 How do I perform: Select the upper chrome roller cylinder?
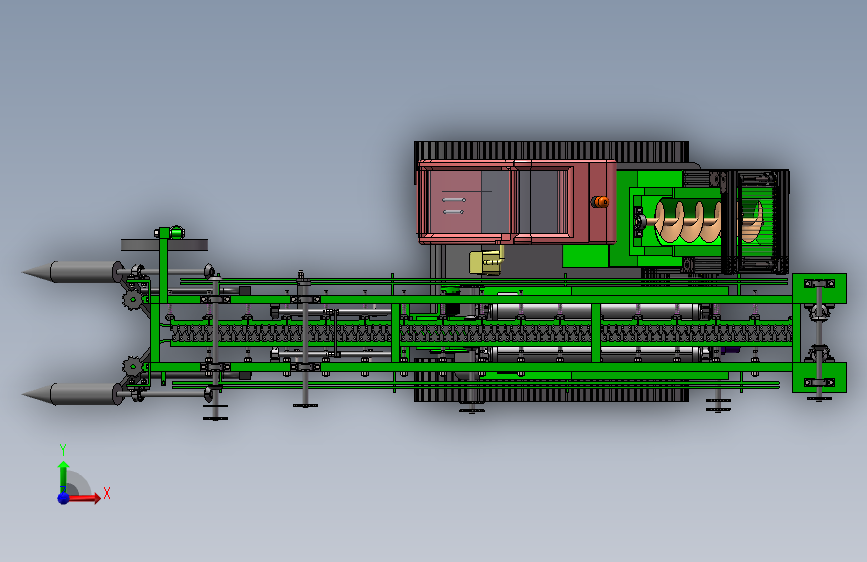(597, 311)
